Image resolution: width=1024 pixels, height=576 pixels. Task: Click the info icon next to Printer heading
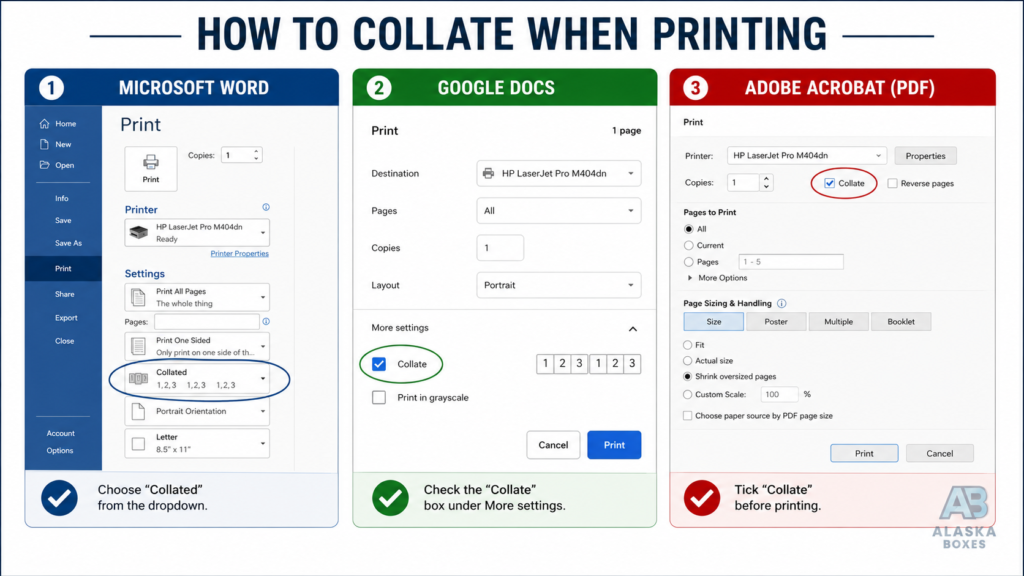click(x=266, y=207)
